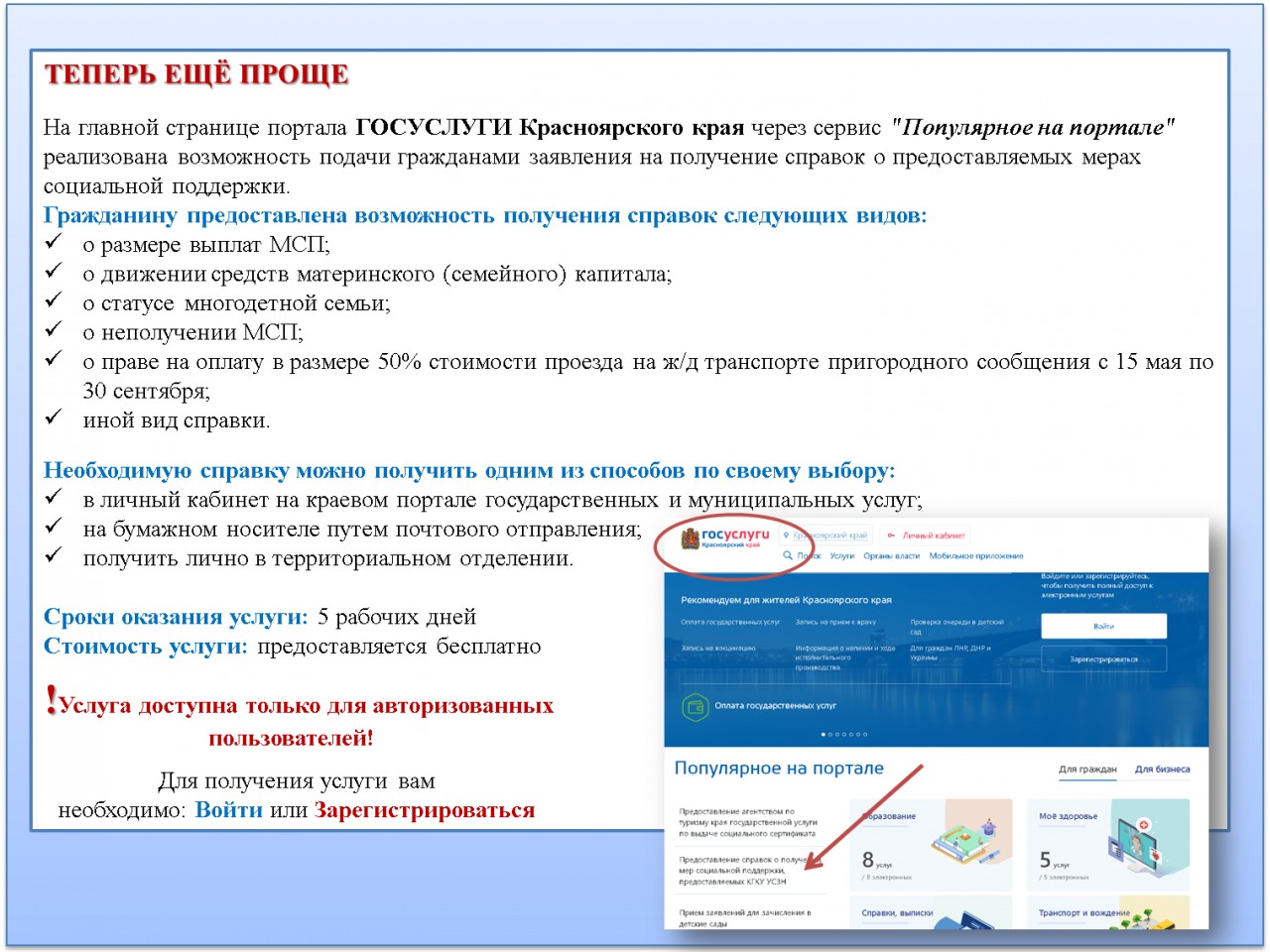Switch to the Для бизнеса tab
1270x952 pixels.
pyautogui.click(x=1162, y=770)
